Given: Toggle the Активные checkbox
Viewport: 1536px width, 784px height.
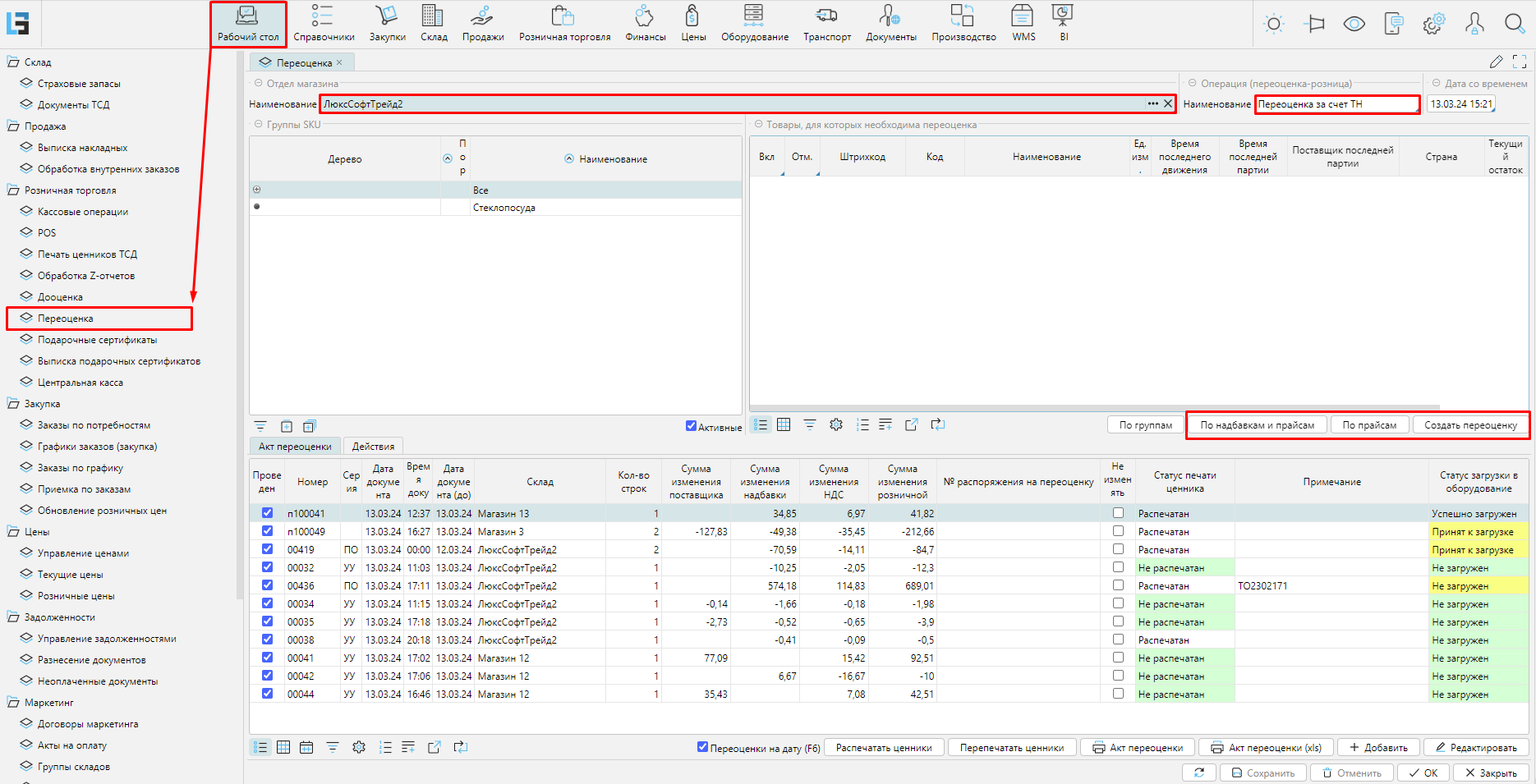Looking at the screenshot, I should click(x=691, y=426).
